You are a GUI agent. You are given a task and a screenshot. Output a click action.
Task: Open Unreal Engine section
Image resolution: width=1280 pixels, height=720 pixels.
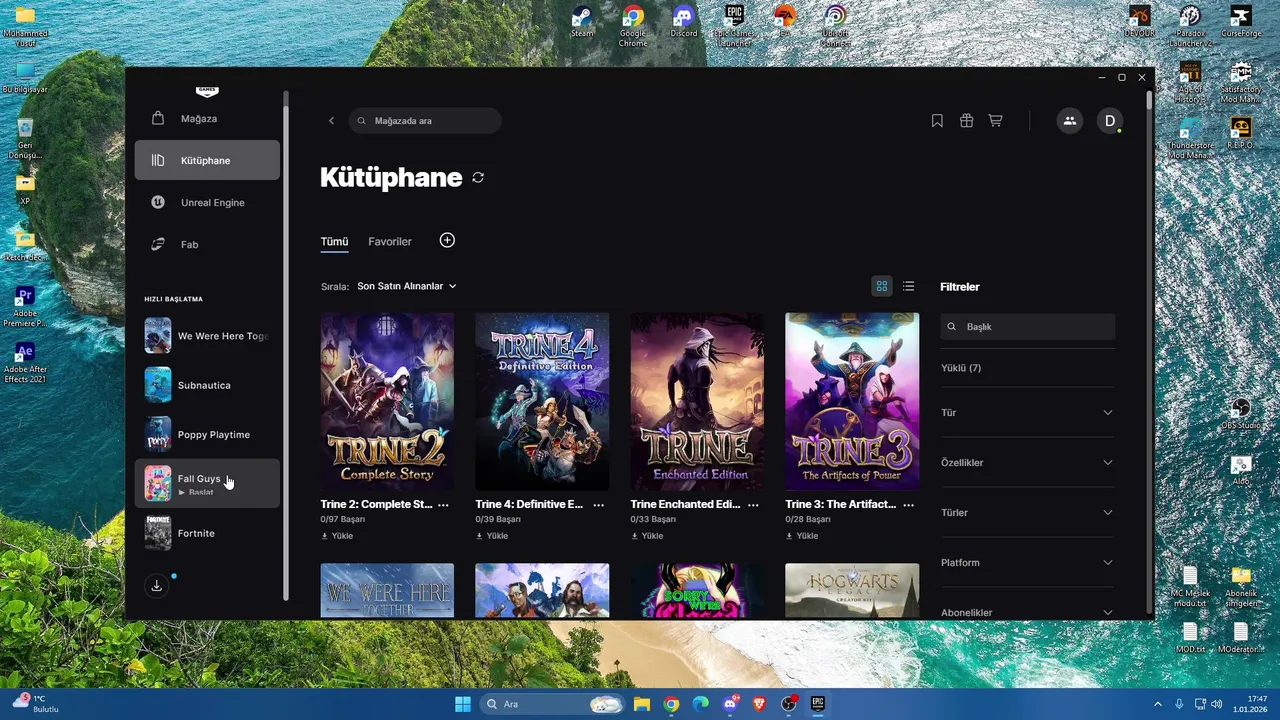207,202
